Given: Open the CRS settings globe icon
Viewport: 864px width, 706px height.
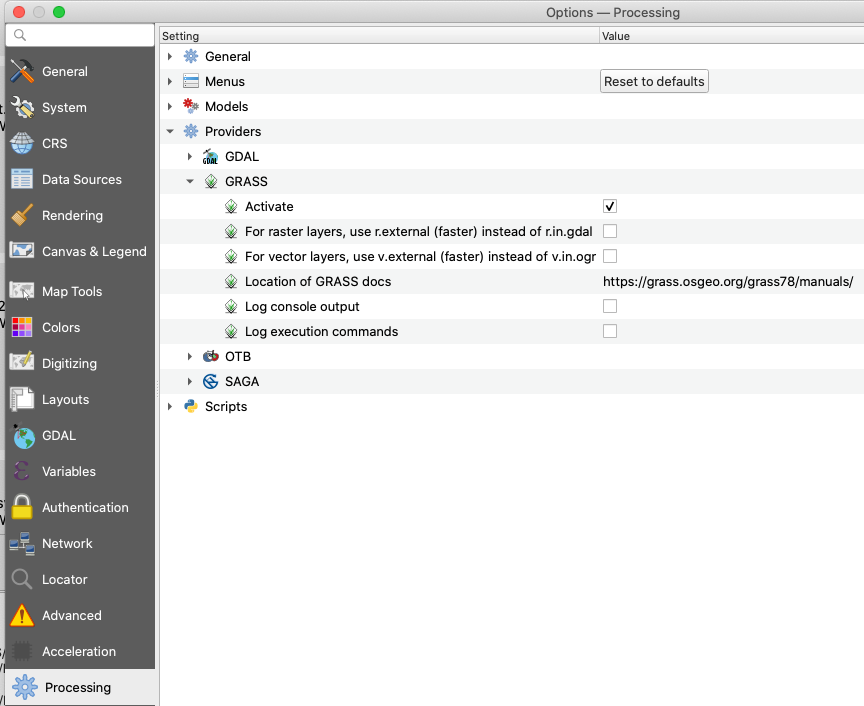Looking at the screenshot, I should coord(22,143).
